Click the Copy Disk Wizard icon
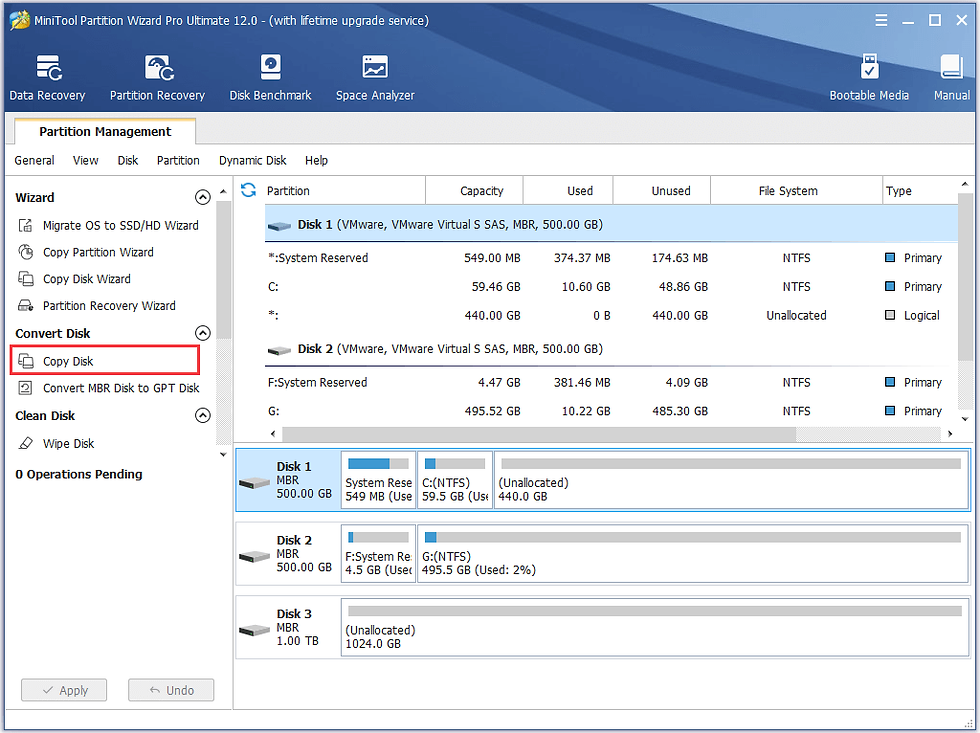 (x=25, y=279)
